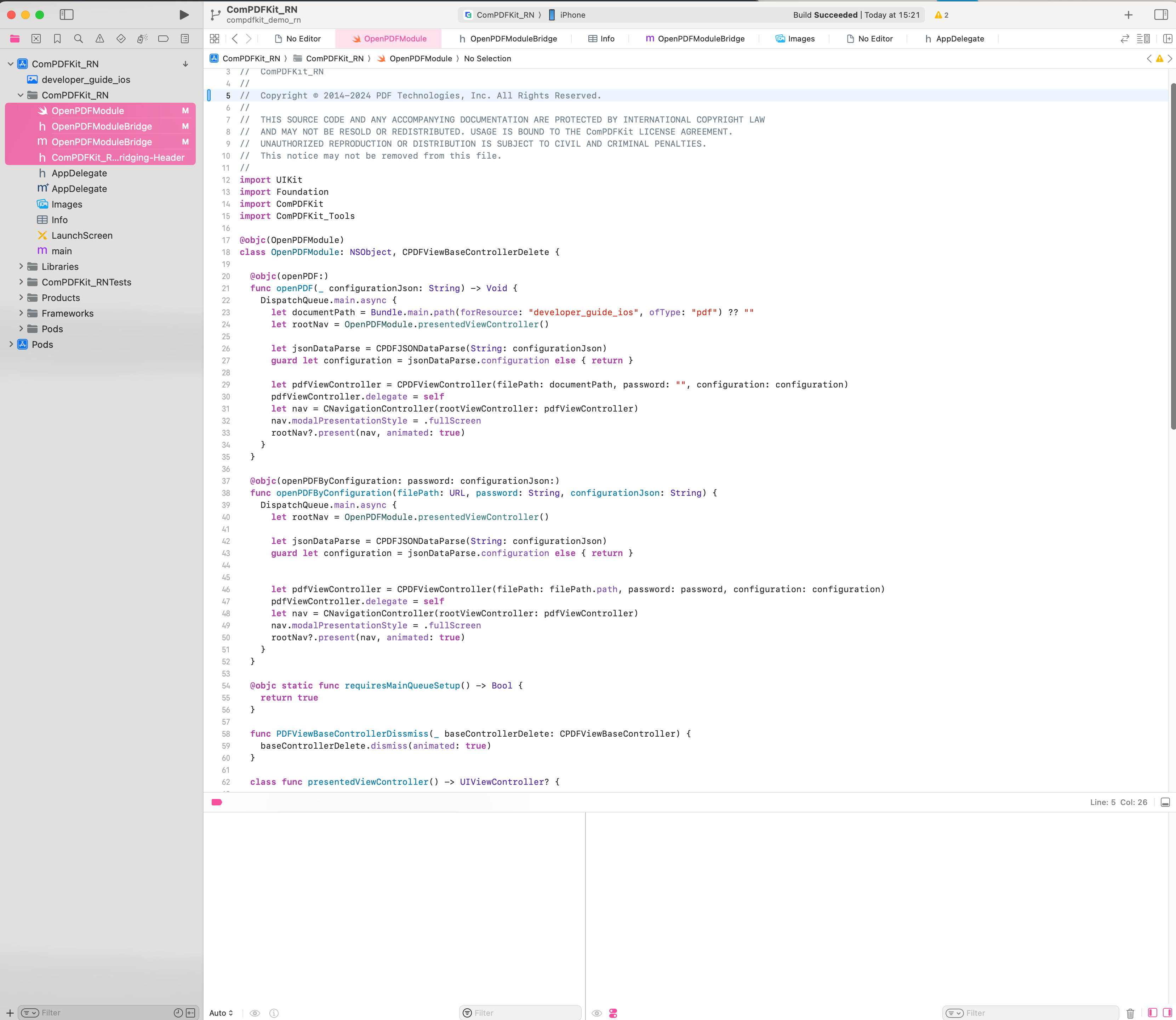Switch to the Info tab
The height and width of the screenshot is (1020, 1176).
pos(601,39)
